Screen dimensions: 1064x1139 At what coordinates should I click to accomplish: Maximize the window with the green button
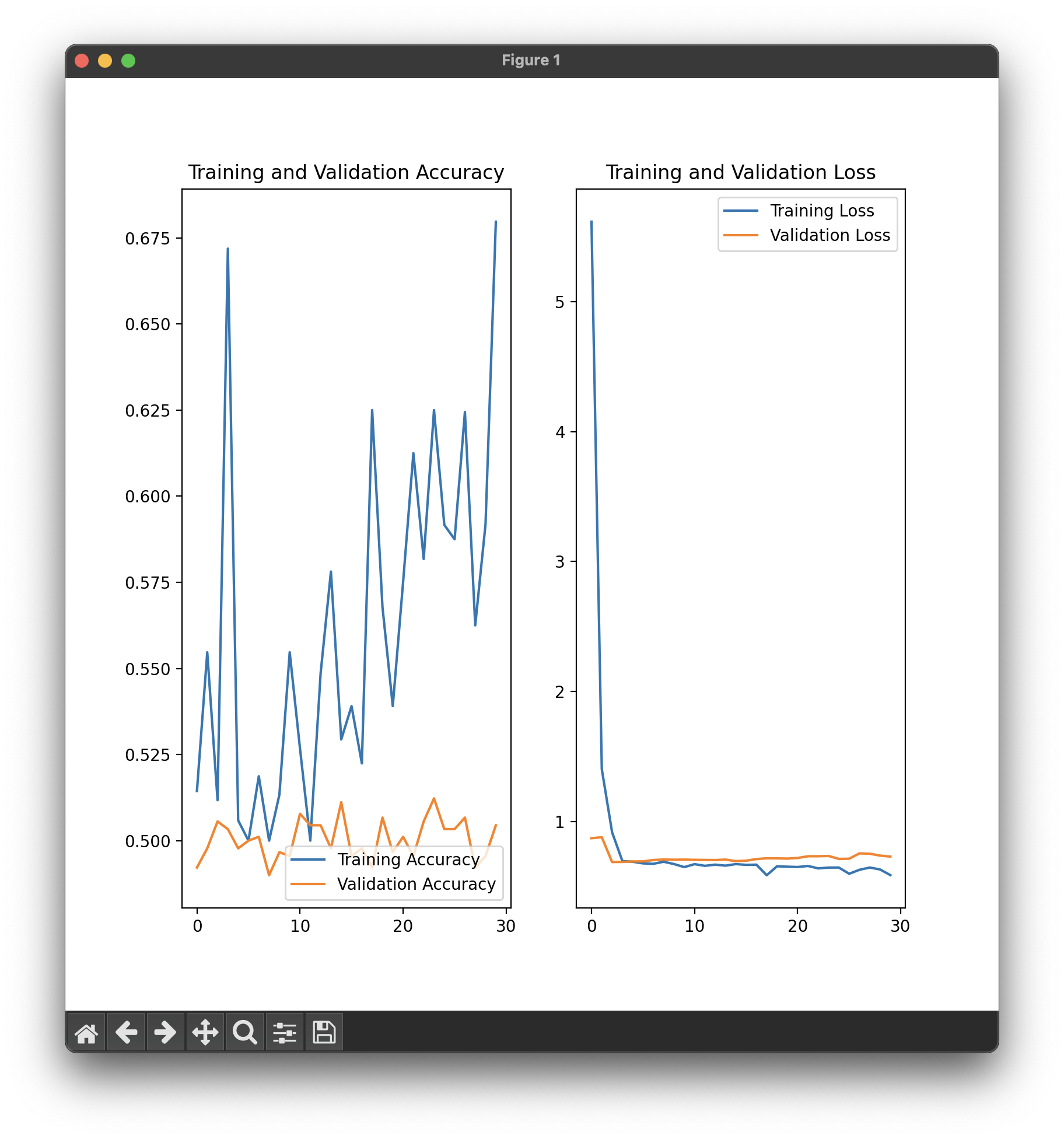(128, 61)
